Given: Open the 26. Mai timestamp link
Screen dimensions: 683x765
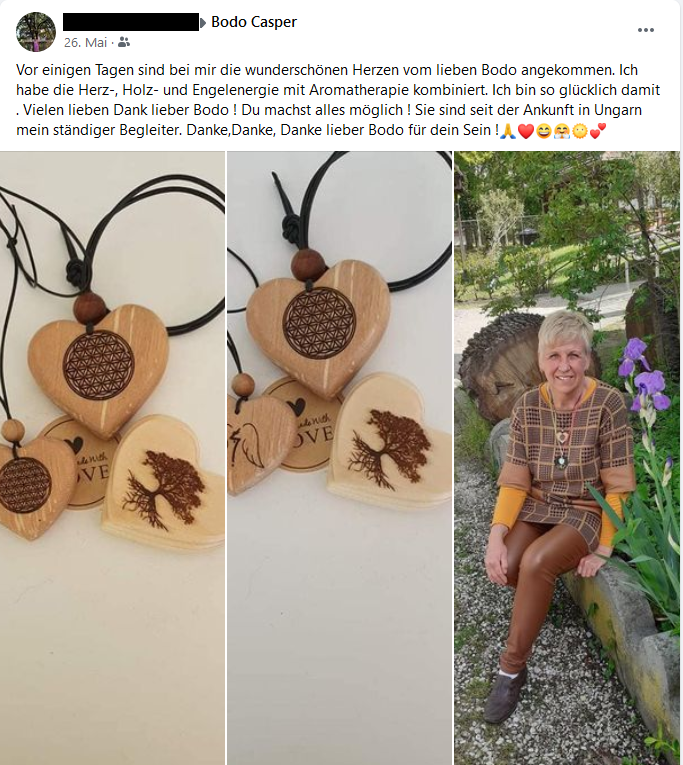Looking at the screenshot, I should [85, 42].
